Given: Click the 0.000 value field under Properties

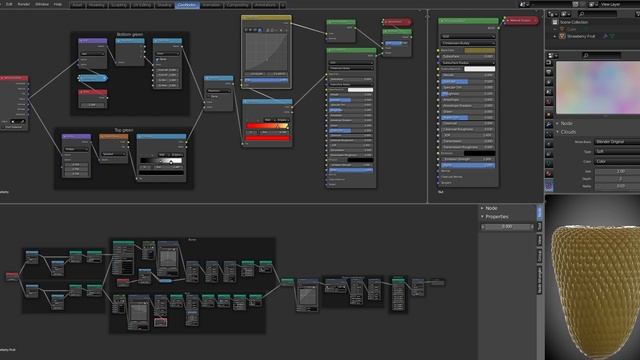Looking at the screenshot, I should point(507,227).
